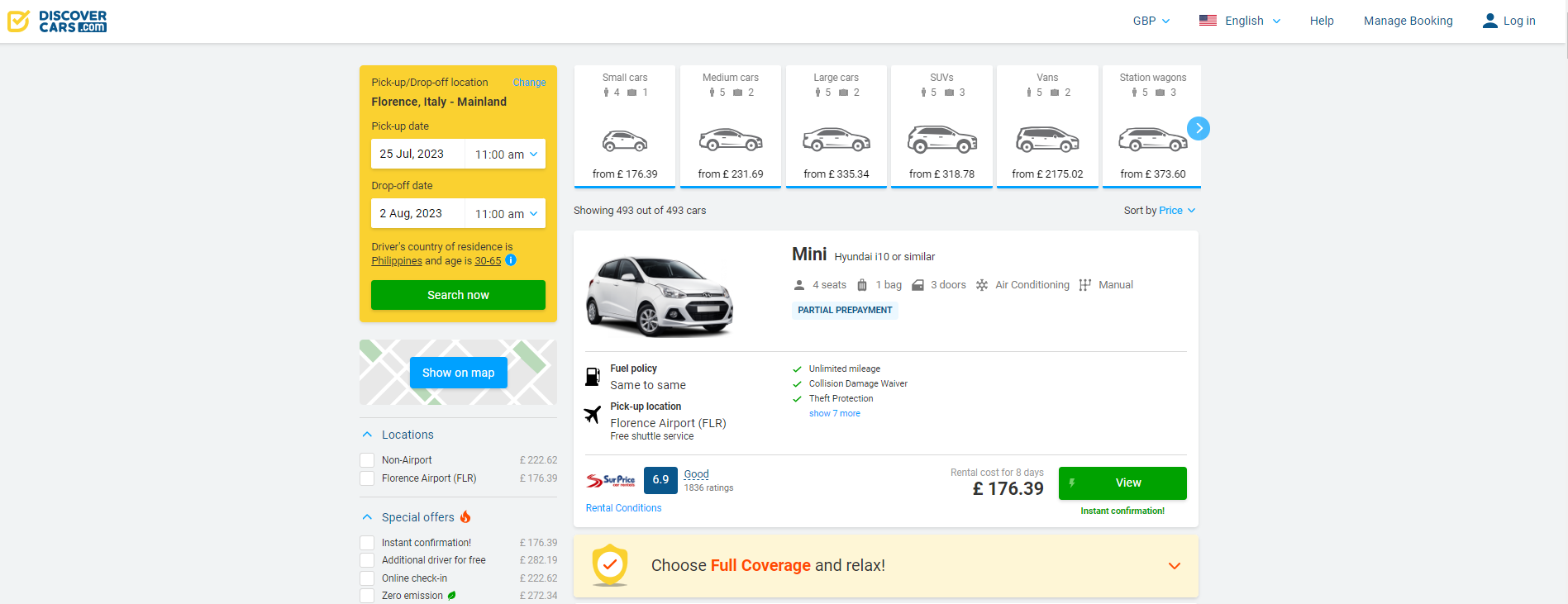Open the English language dropdown
Viewport: 1568px width, 604px height.
1252,21
